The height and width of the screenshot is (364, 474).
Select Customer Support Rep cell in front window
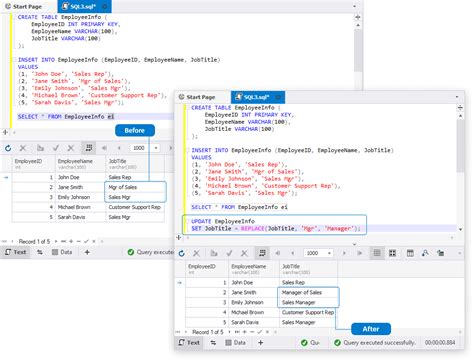point(308,312)
